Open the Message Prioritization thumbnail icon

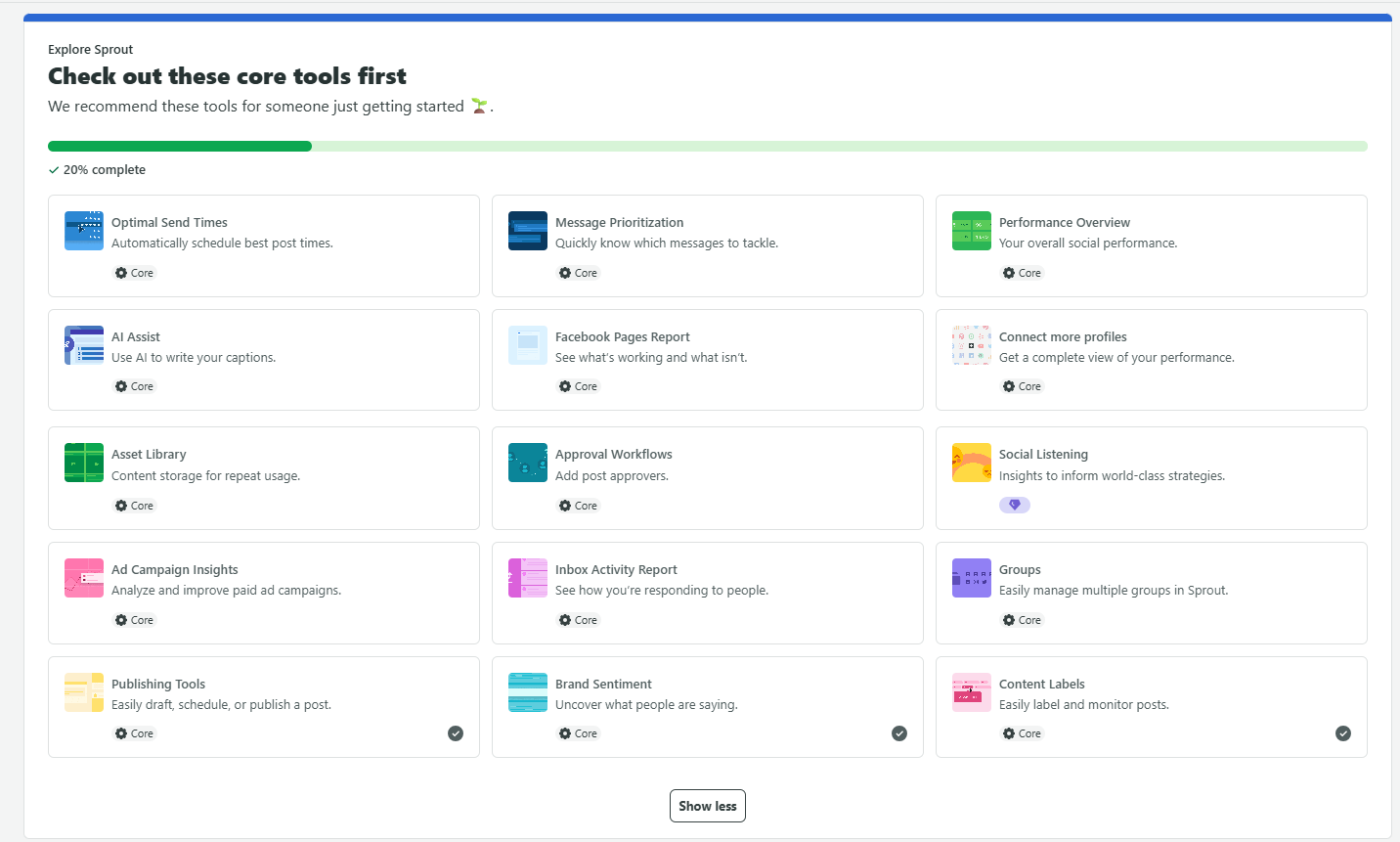tap(528, 231)
